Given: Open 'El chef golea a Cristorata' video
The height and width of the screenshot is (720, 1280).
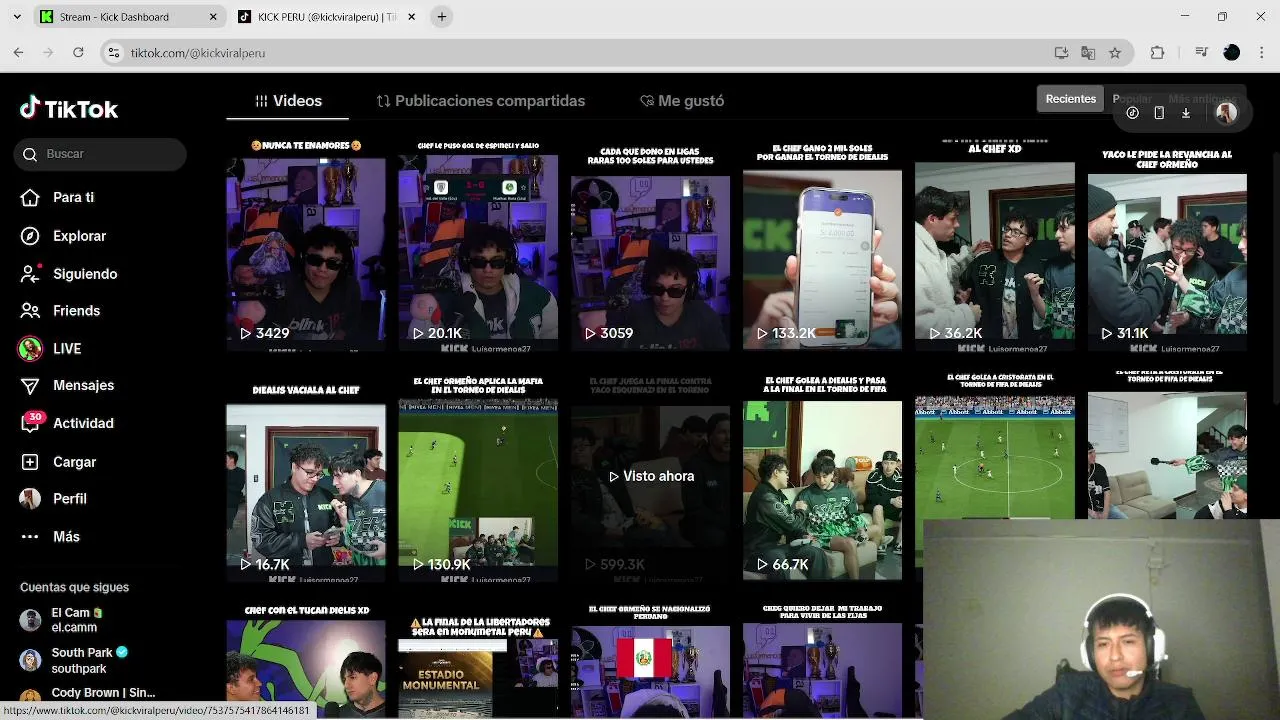Looking at the screenshot, I should click(x=995, y=445).
